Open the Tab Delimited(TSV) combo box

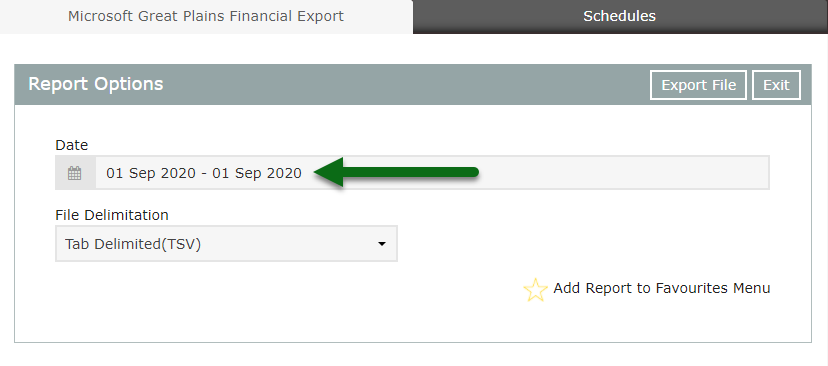click(x=226, y=244)
